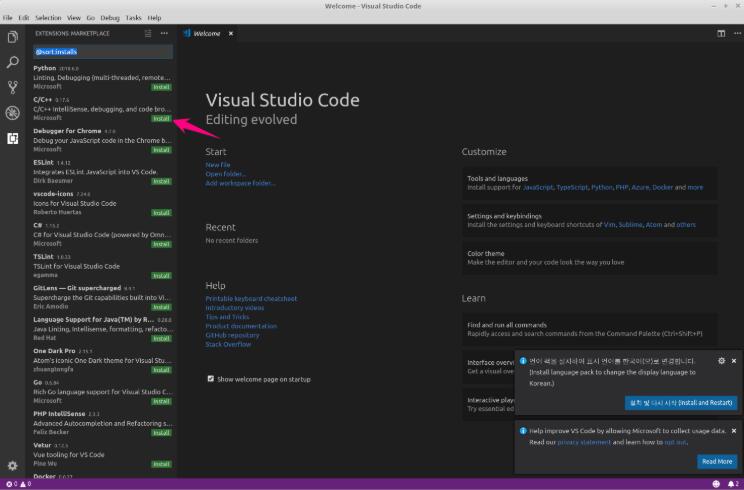Open the Edit menu
Viewport: 744px width, 490px height.
24,18
